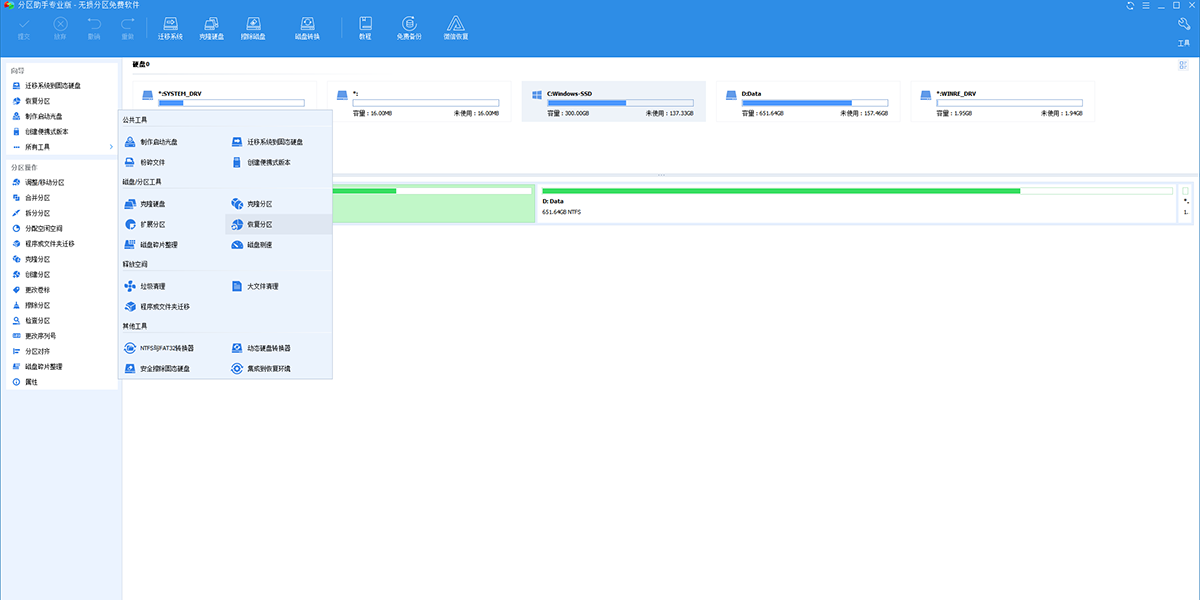This screenshot has width=1200, height=600.
Task: Click the 重做 (Redo) arrow in toolbar
Action: [127, 28]
